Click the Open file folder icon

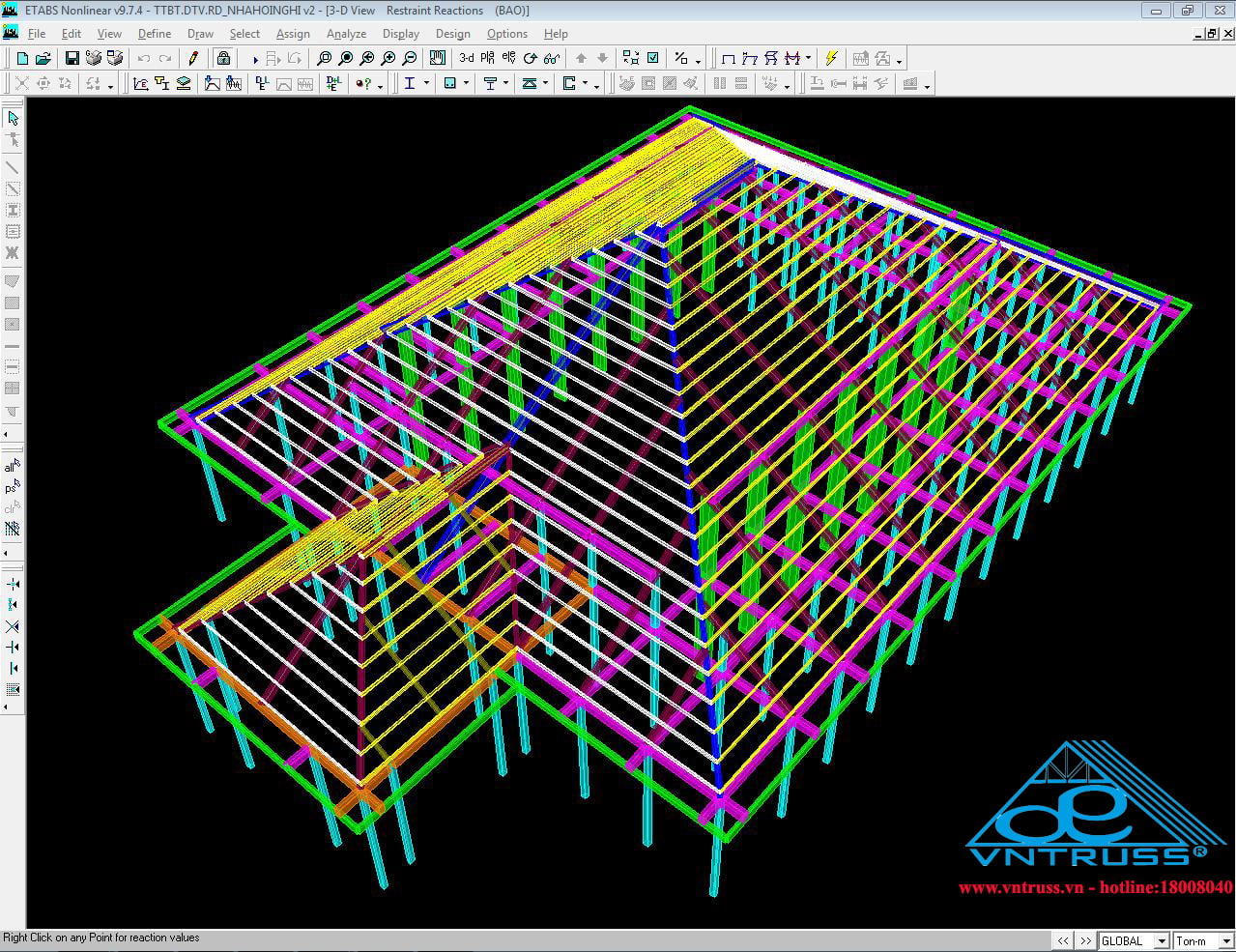(43, 58)
